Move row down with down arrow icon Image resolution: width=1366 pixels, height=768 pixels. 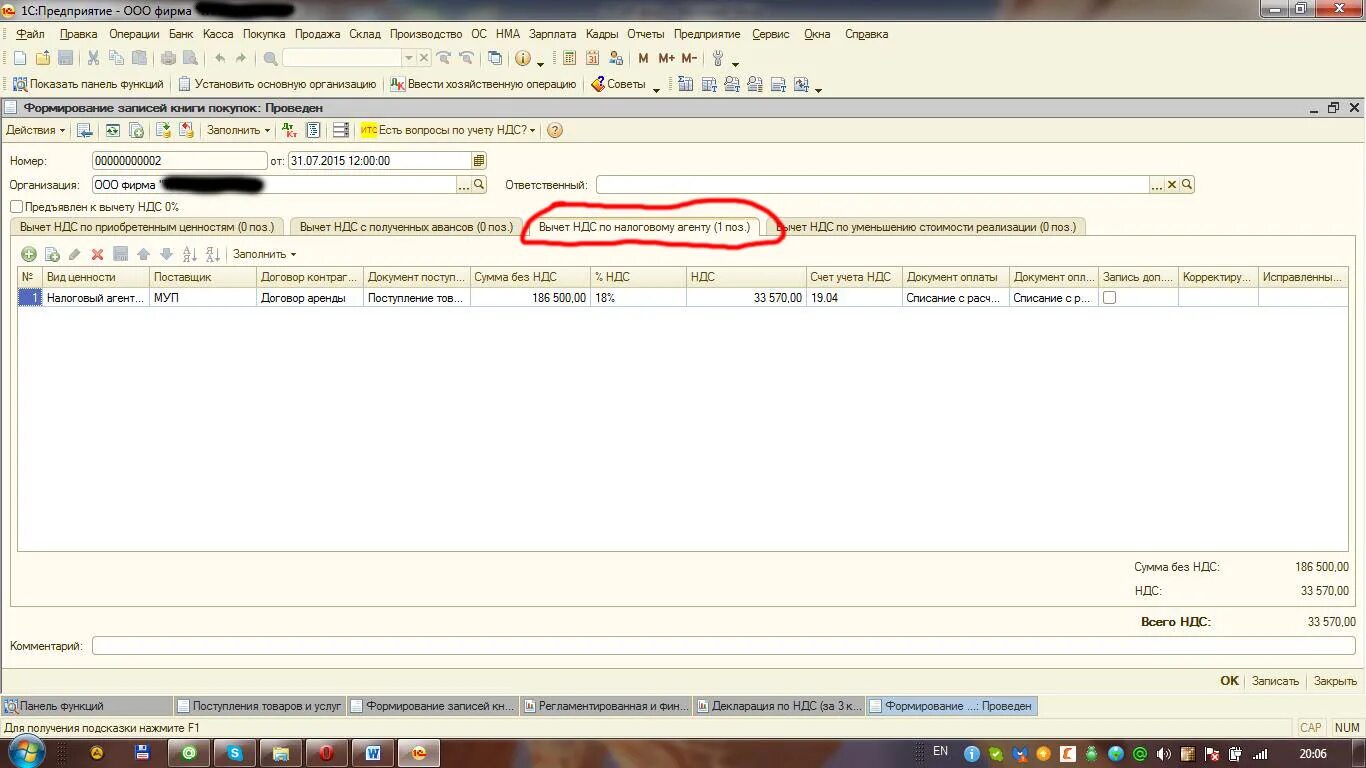[166, 254]
